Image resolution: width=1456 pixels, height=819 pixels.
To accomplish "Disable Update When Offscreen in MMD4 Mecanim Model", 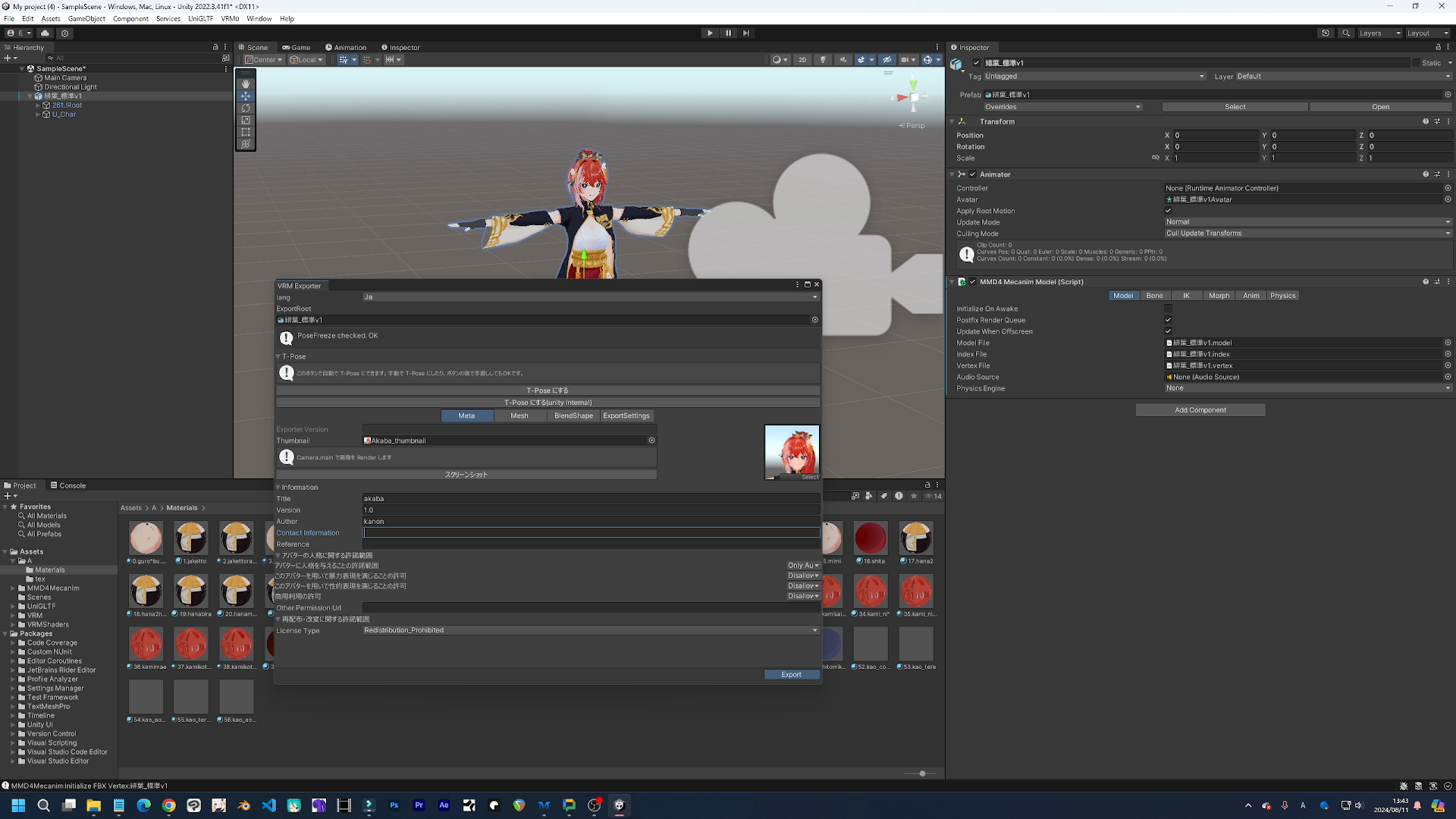I will click(1168, 331).
